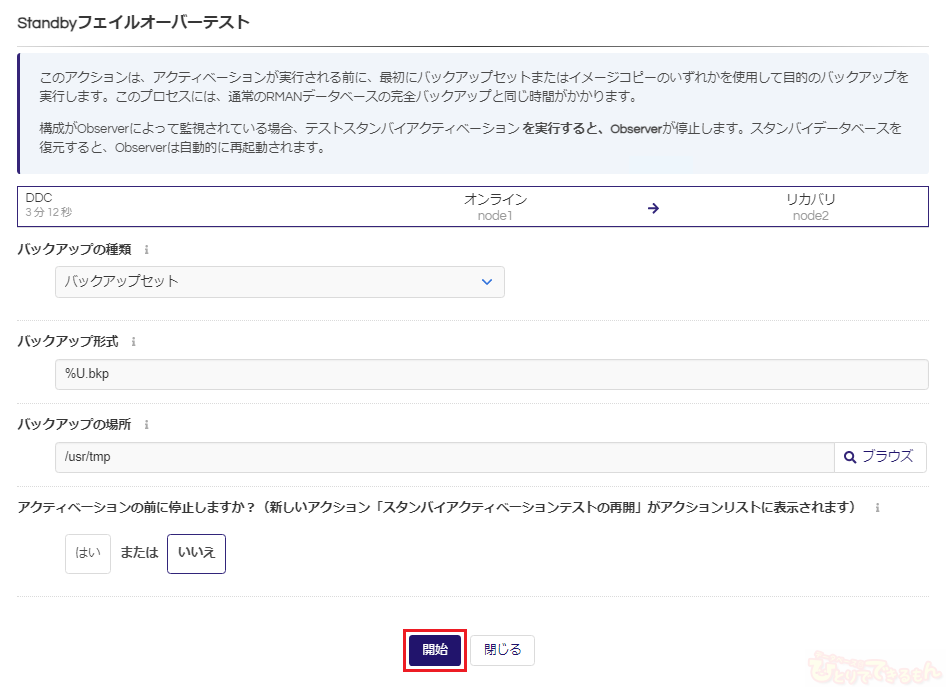
Task: Click the /usr/tmp backup location field
Action: pos(444,457)
